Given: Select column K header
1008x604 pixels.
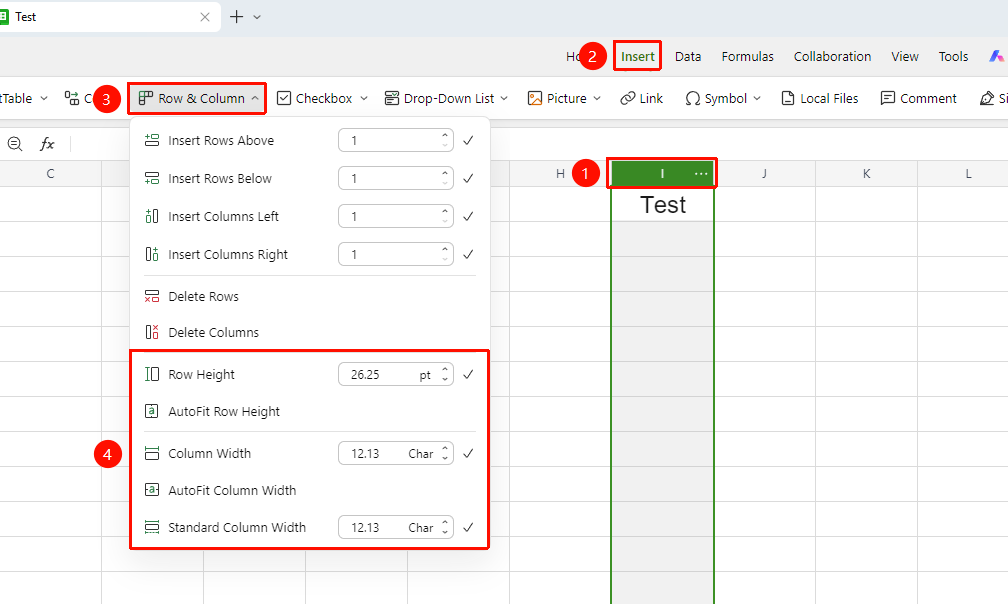Looking at the screenshot, I should click(x=867, y=173).
